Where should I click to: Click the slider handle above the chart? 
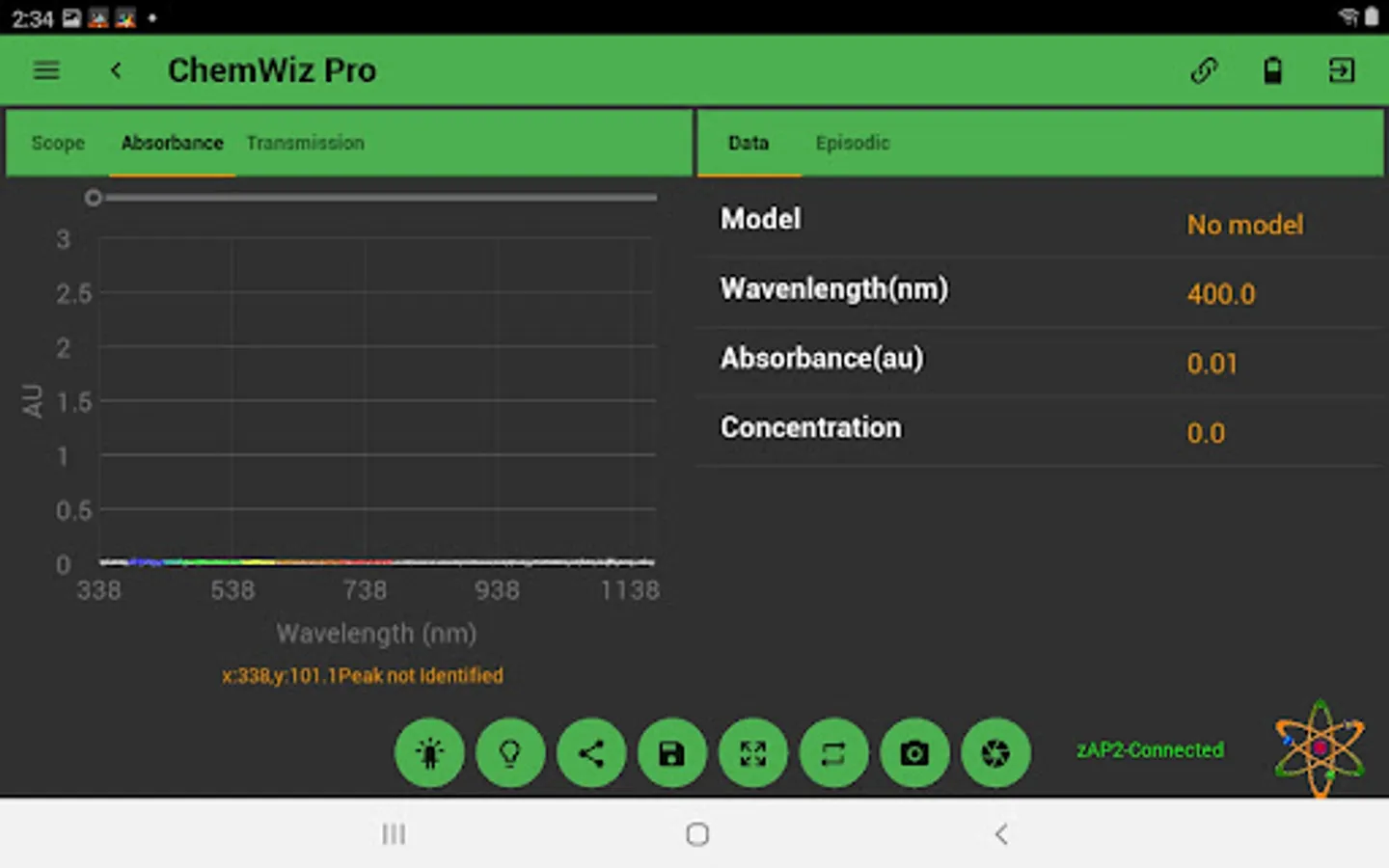[x=93, y=198]
